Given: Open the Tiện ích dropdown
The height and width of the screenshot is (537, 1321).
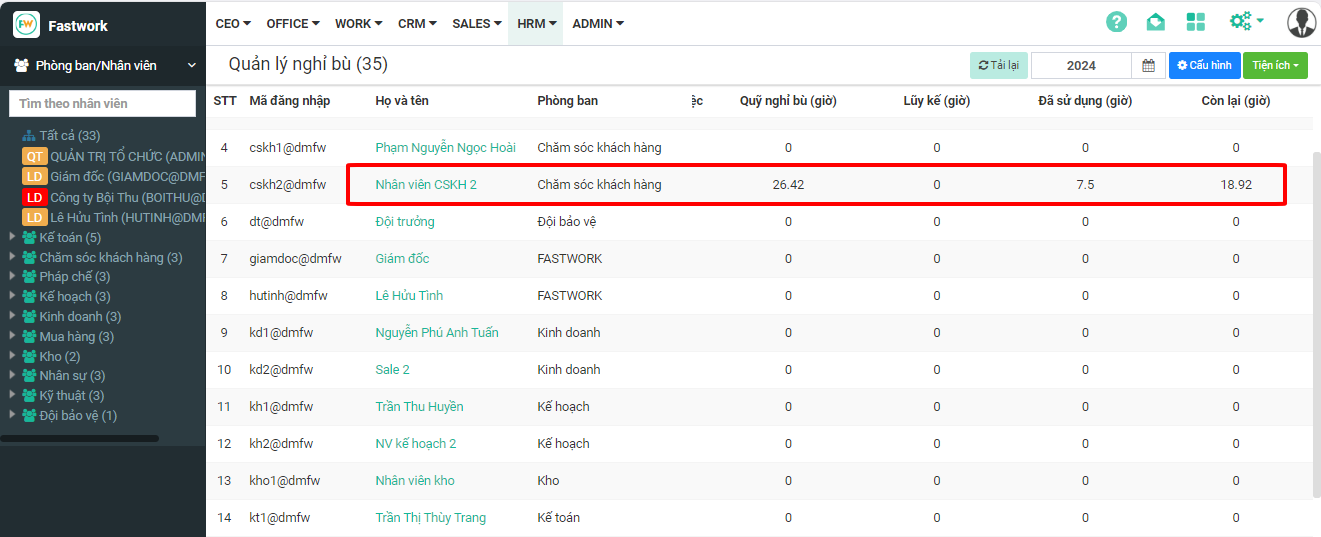Looking at the screenshot, I should tap(1275, 66).
